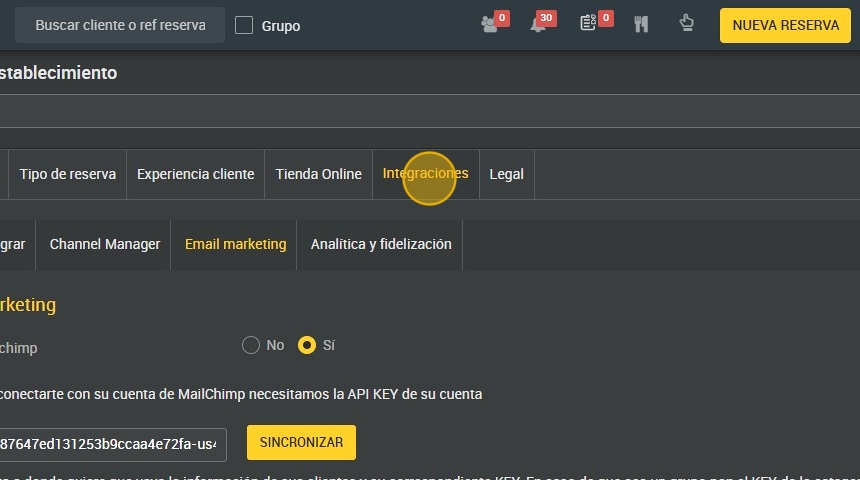This screenshot has width=860, height=480.
Task: Open the guests group icon with 0 badge
Action: click(x=494, y=22)
